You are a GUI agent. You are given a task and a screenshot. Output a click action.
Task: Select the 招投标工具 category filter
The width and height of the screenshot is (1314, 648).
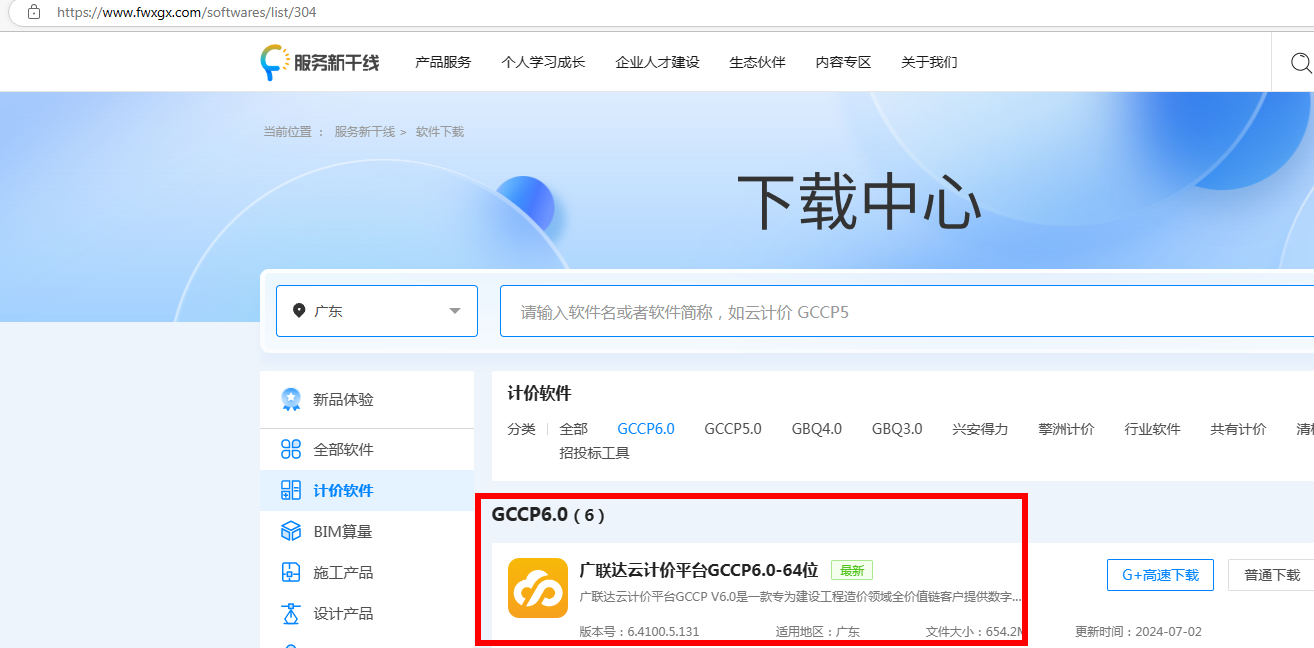(594, 453)
